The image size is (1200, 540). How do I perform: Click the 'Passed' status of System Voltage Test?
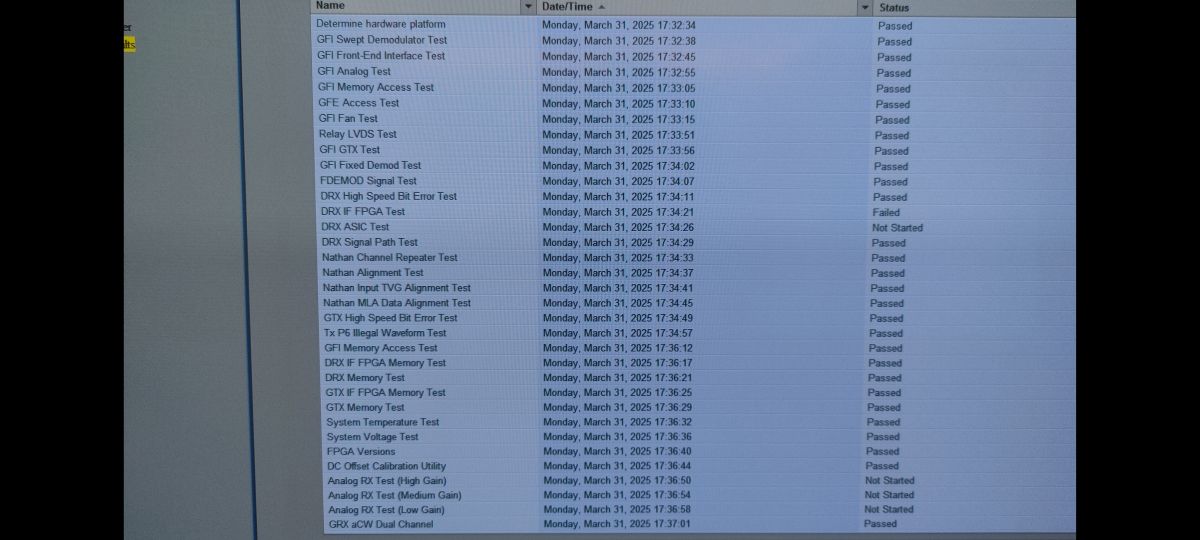pos(883,437)
